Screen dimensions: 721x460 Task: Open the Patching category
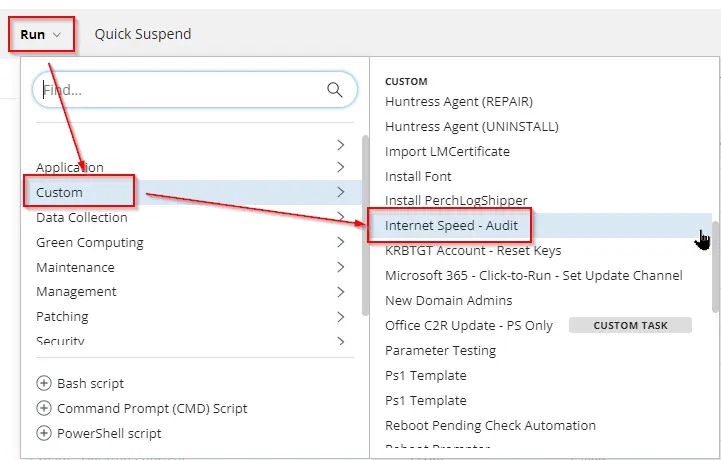tap(62, 316)
